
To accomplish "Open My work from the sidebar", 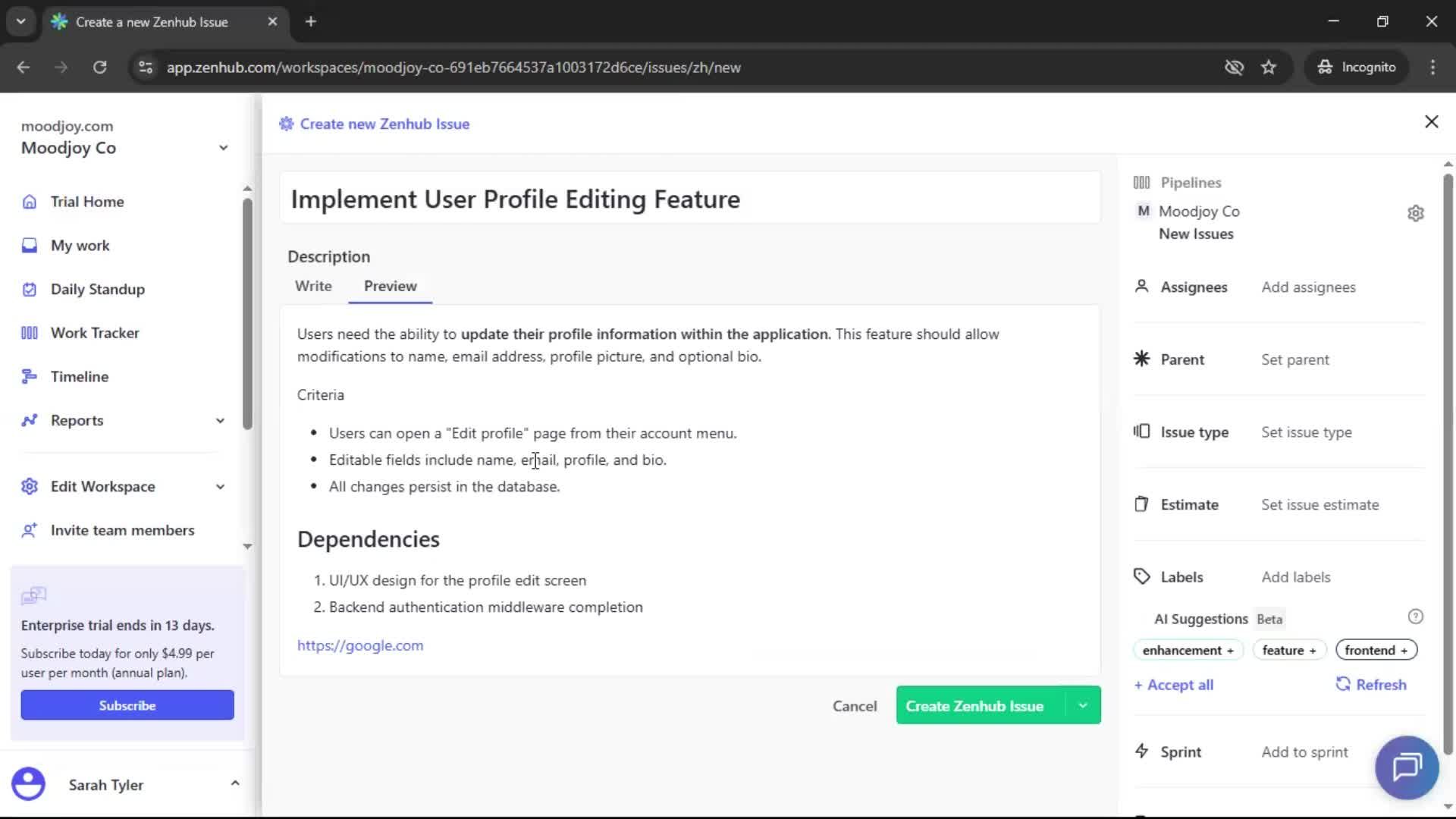I will tap(29, 245).
